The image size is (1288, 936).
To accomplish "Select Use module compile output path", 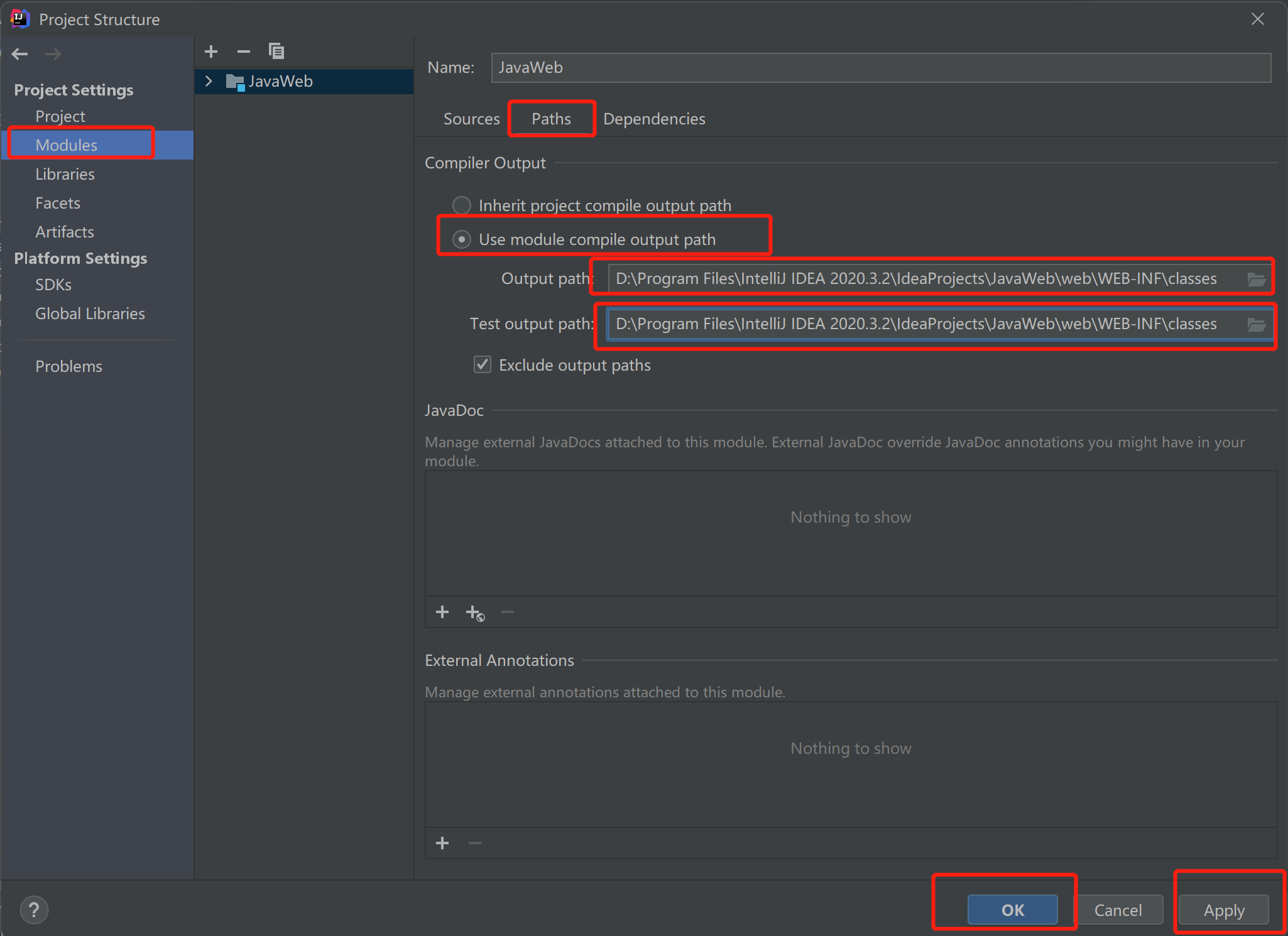I will (462, 239).
